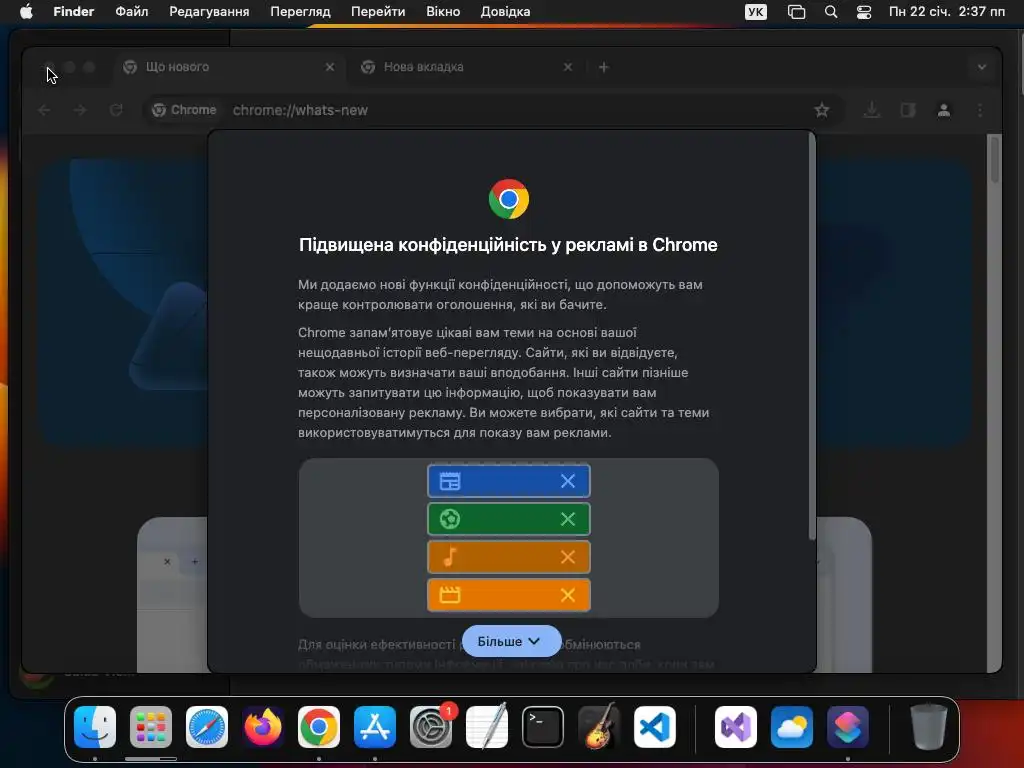Open the Trash from the Dock
Screen dimensions: 1024x768
929,726
